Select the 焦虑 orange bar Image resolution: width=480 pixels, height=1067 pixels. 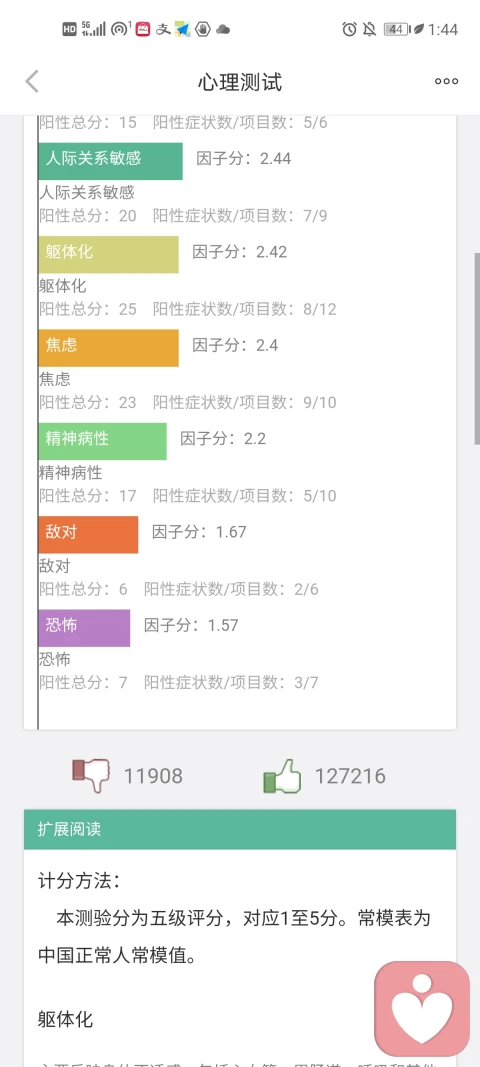(108, 347)
